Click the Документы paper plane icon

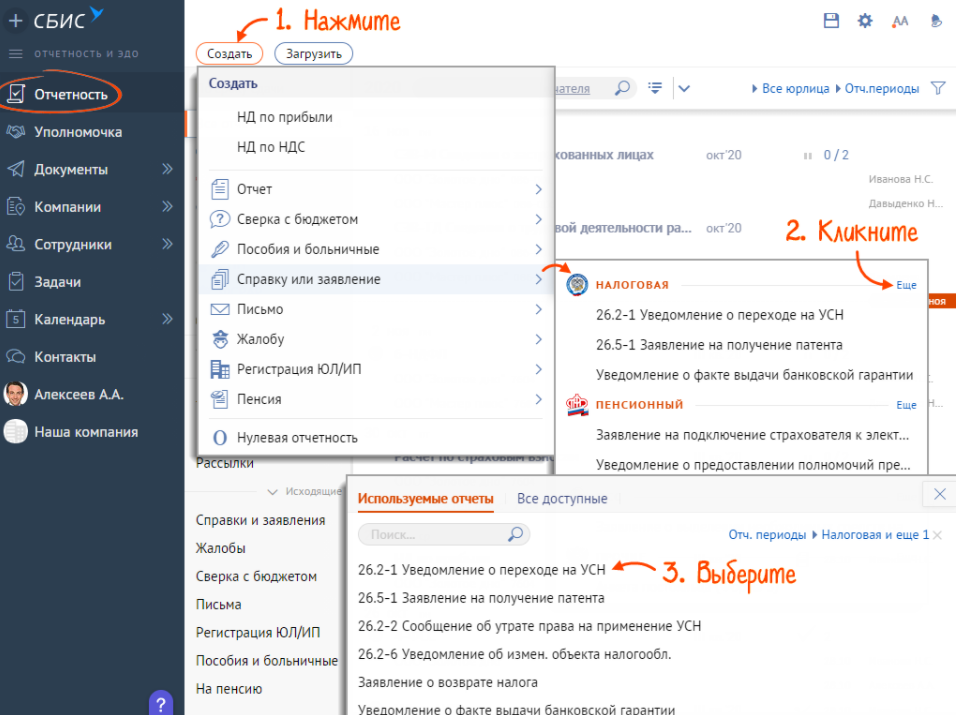pyautogui.click(x=16, y=169)
